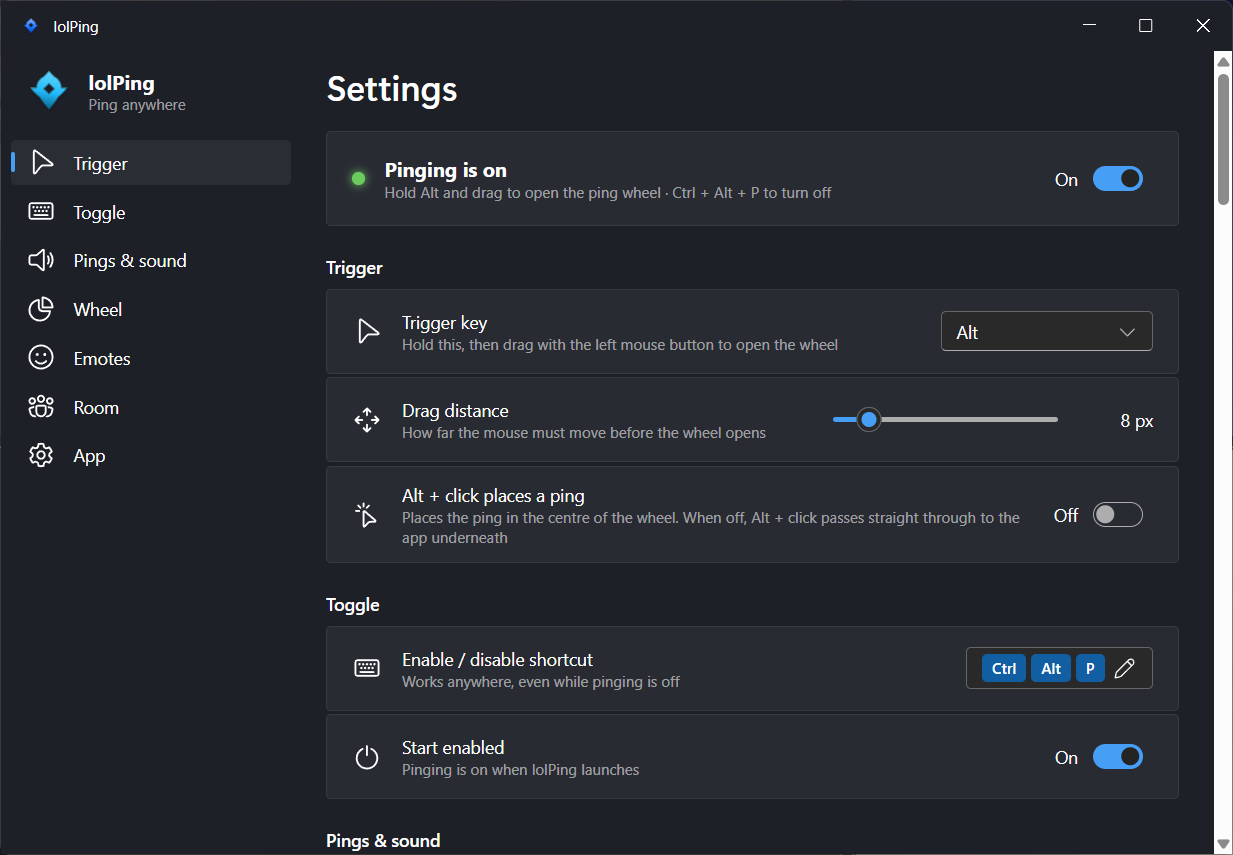Navigate to the Room page
The height and width of the screenshot is (855, 1233).
151,407
